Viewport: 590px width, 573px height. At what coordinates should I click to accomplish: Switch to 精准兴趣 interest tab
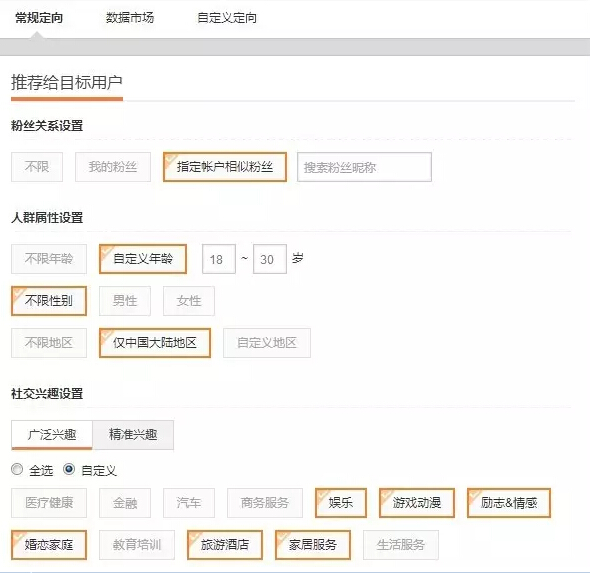coord(133,435)
